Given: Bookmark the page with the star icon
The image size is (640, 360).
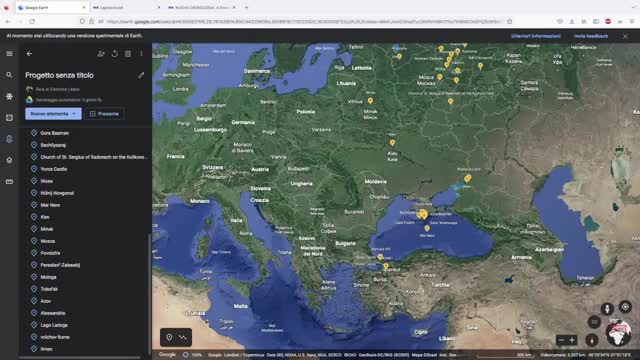Looking at the screenshot, I should (x=509, y=21).
